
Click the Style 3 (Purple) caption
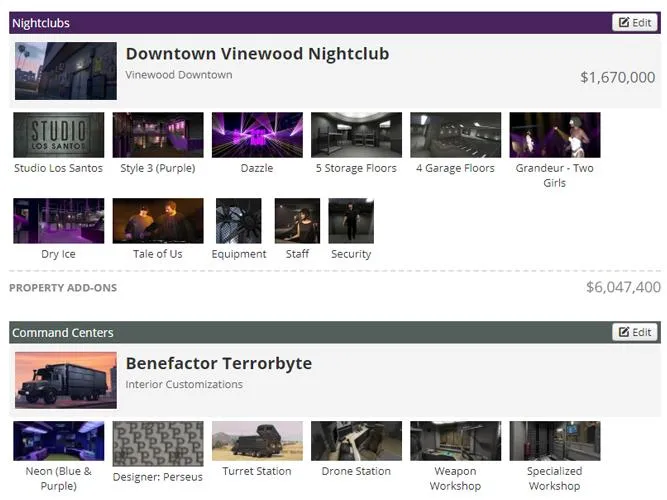coord(158,168)
